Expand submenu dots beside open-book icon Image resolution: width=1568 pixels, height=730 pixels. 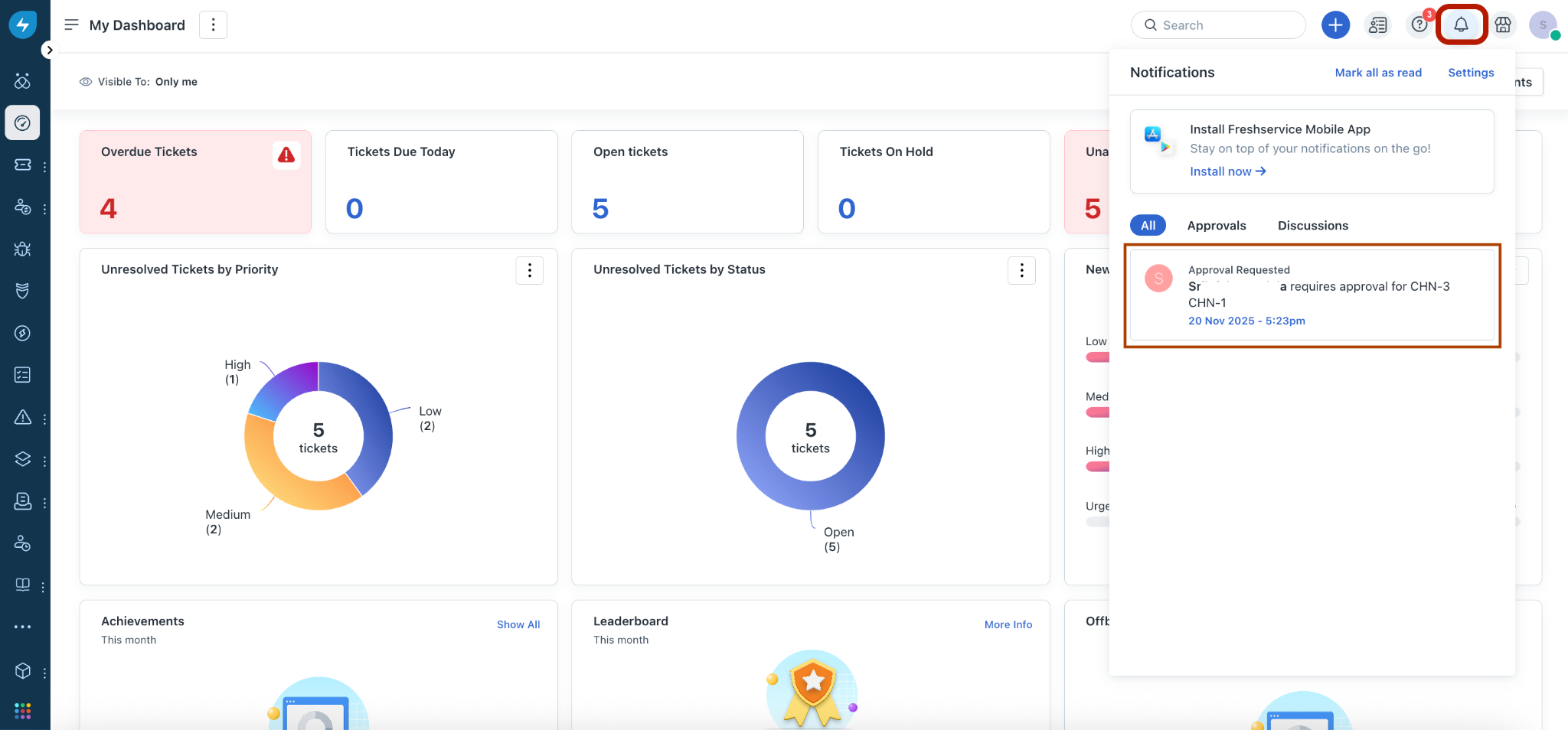43,587
